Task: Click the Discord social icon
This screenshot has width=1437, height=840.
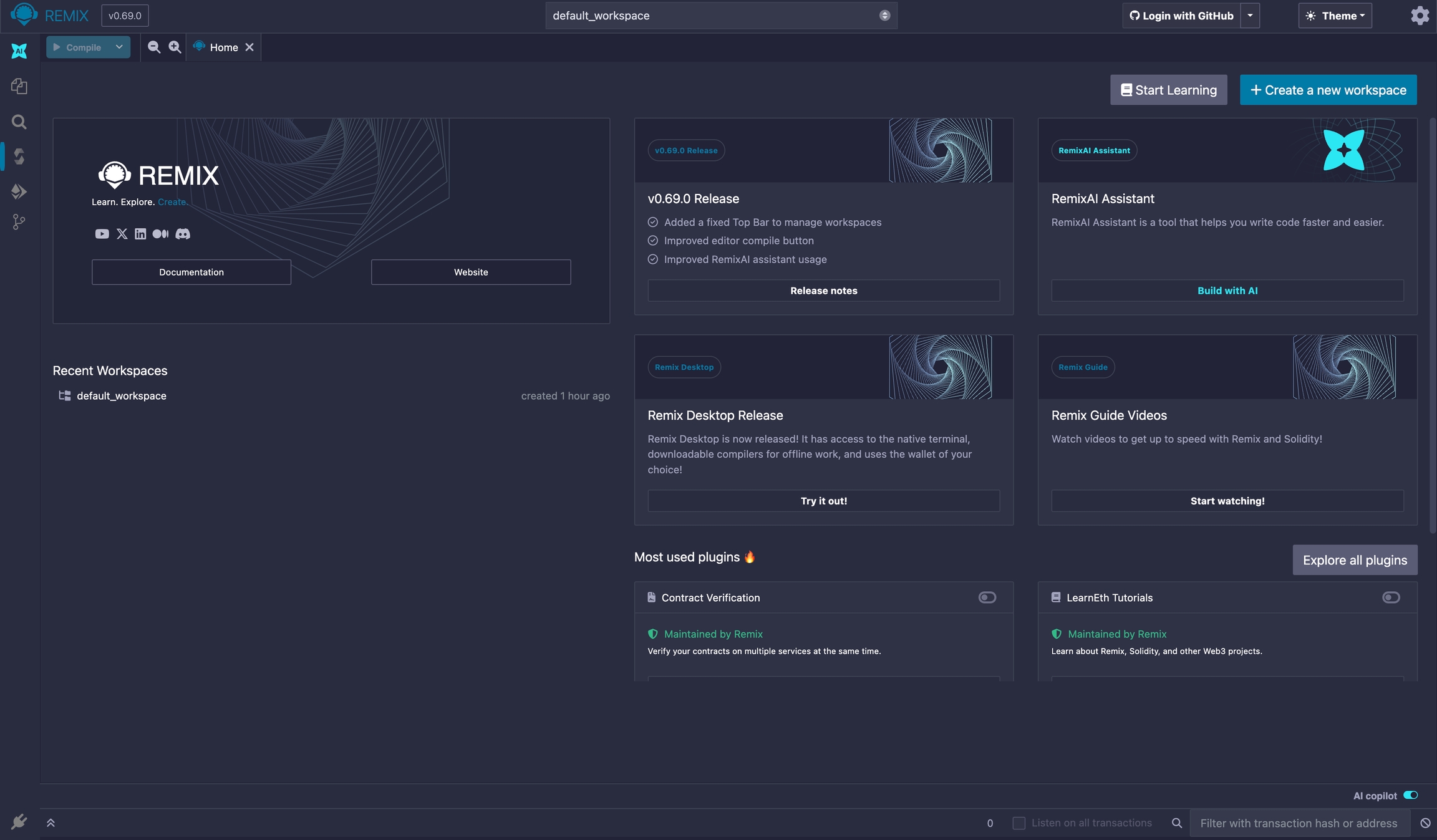Action: click(x=183, y=234)
